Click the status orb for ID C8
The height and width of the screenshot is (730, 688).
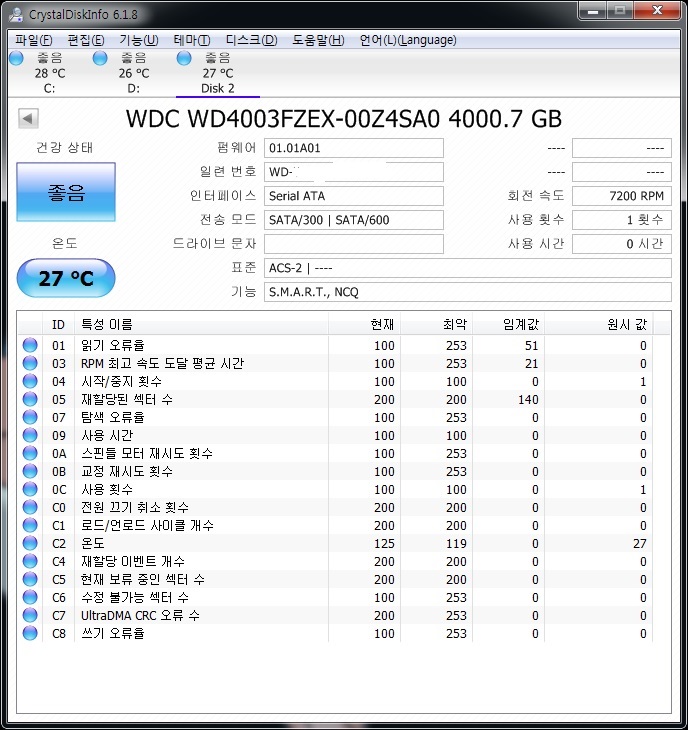pos(30,633)
